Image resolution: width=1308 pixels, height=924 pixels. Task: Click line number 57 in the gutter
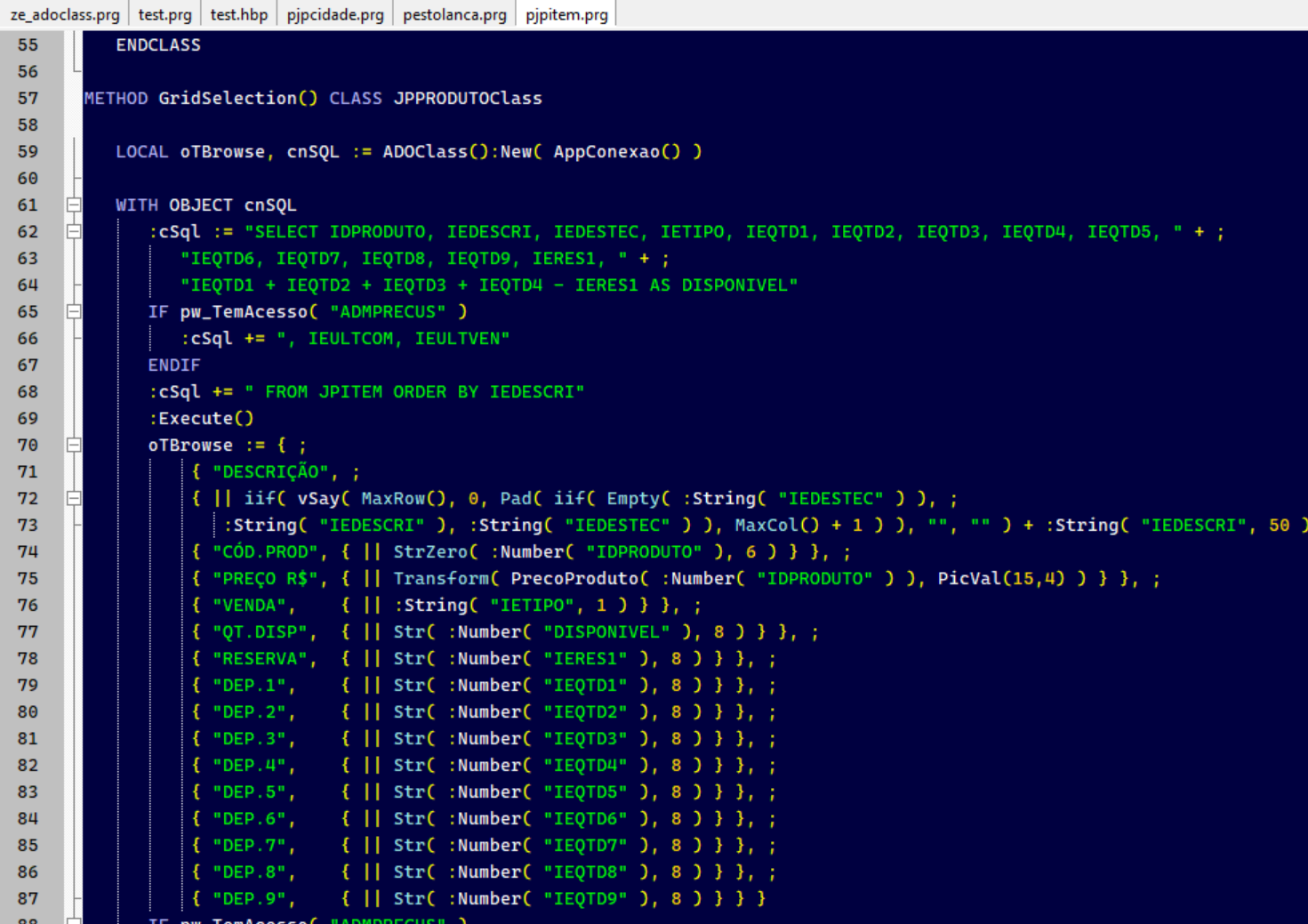tap(28, 98)
